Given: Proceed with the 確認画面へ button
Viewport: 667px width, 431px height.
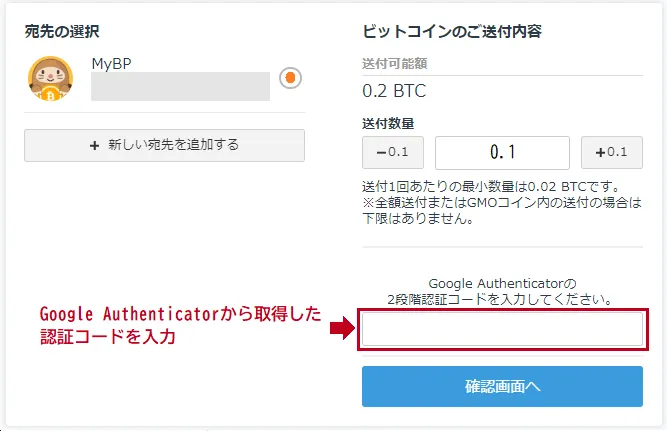Looking at the screenshot, I should click(x=502, y=386).
